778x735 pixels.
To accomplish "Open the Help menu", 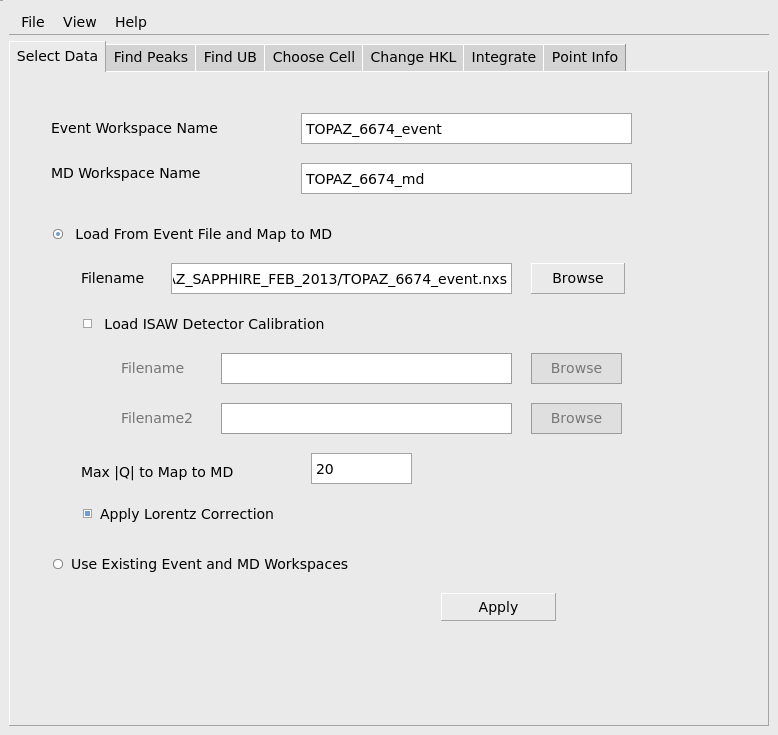I will (x=130, y=22).
